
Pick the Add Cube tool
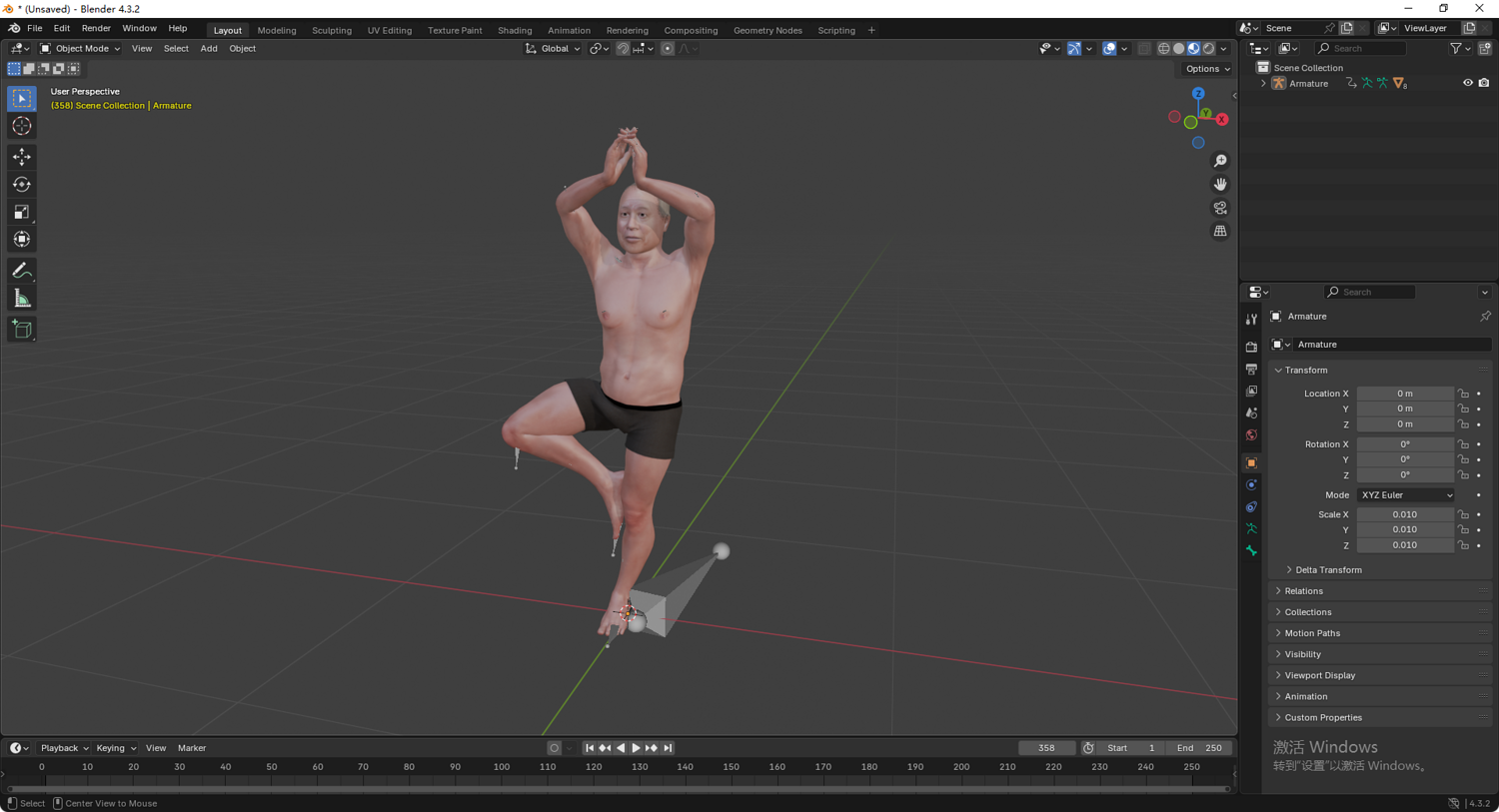click(x=22, y=330)
